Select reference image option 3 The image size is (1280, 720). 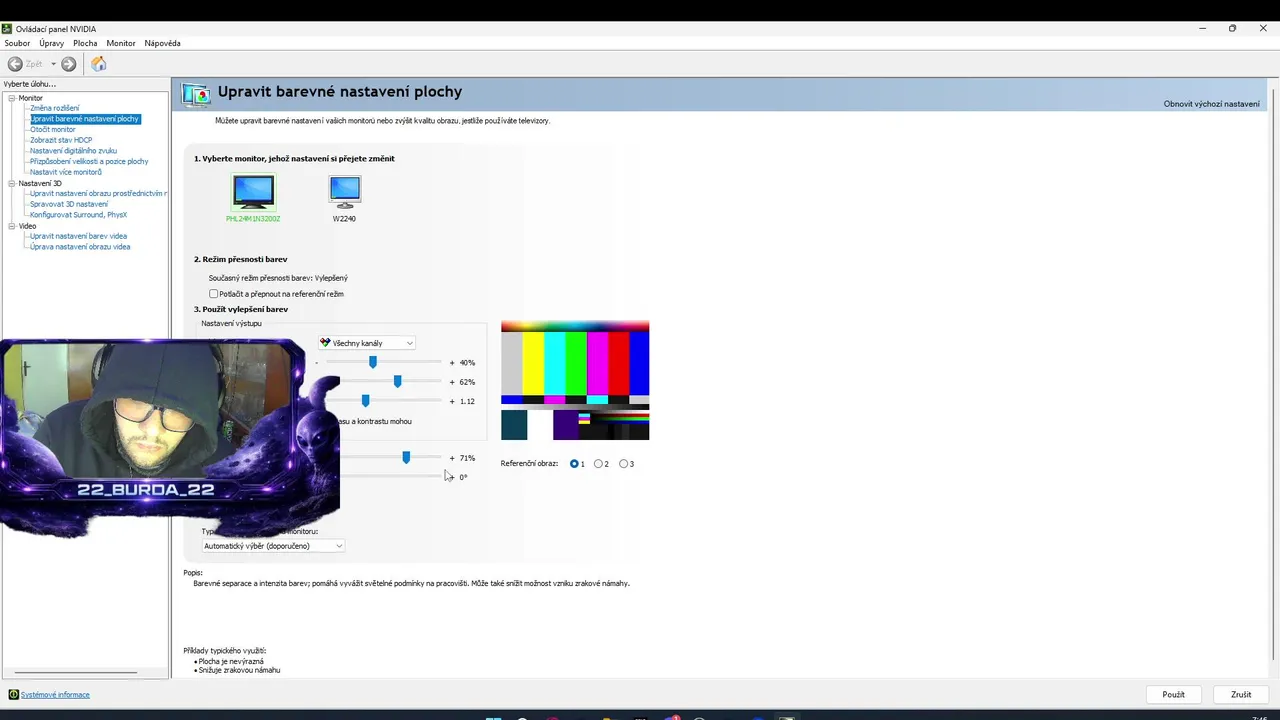pos(624,464)
